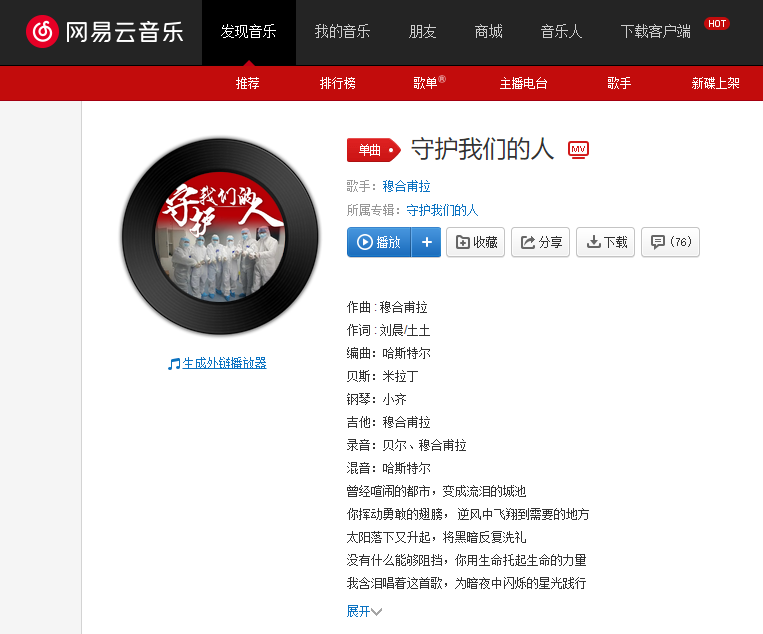
Task: Open the 商城 tab
Action: pos(488,32)
